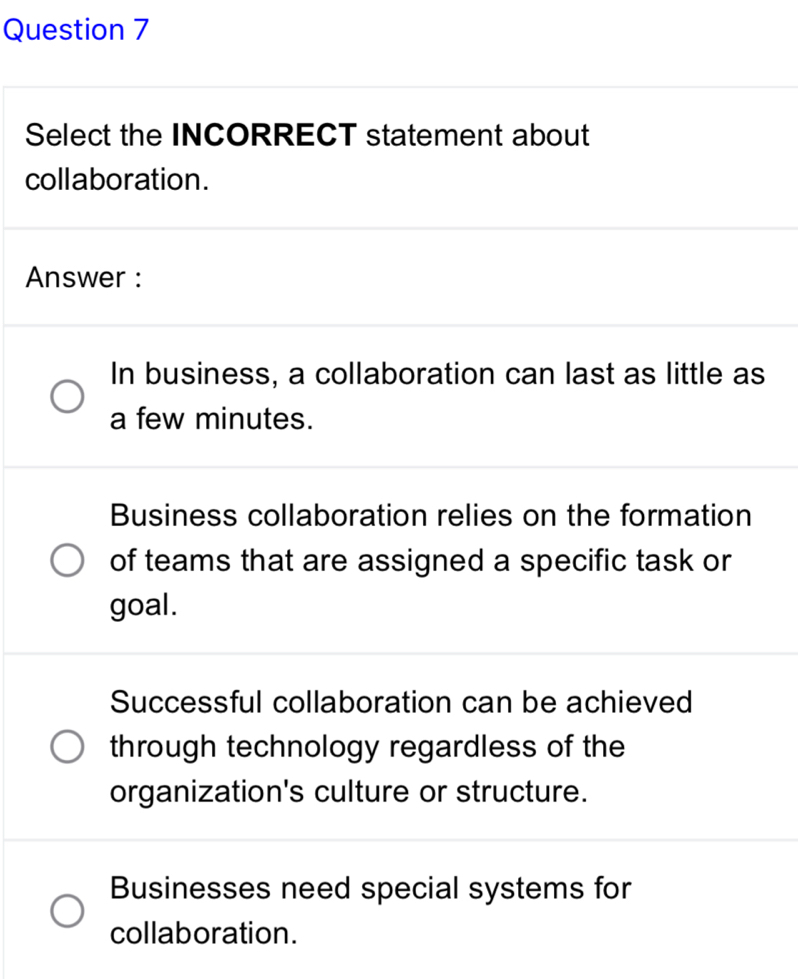Viewport: 798px width, 979px height.
Task: Click the last word 'collaboration.' in fourth option
Action: pos(204,933)
